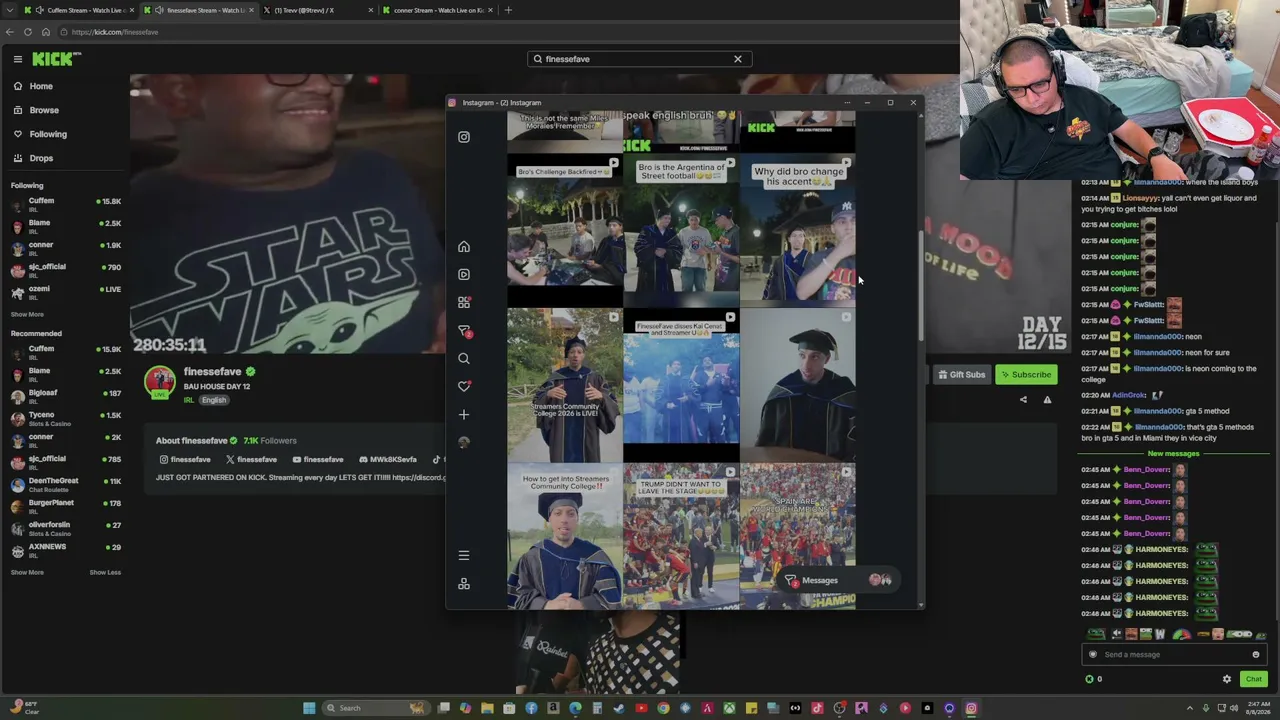Open finessefave's Instagram link on Kick
This screenshot has width=1280, height=720.
[x=185, y=460]
